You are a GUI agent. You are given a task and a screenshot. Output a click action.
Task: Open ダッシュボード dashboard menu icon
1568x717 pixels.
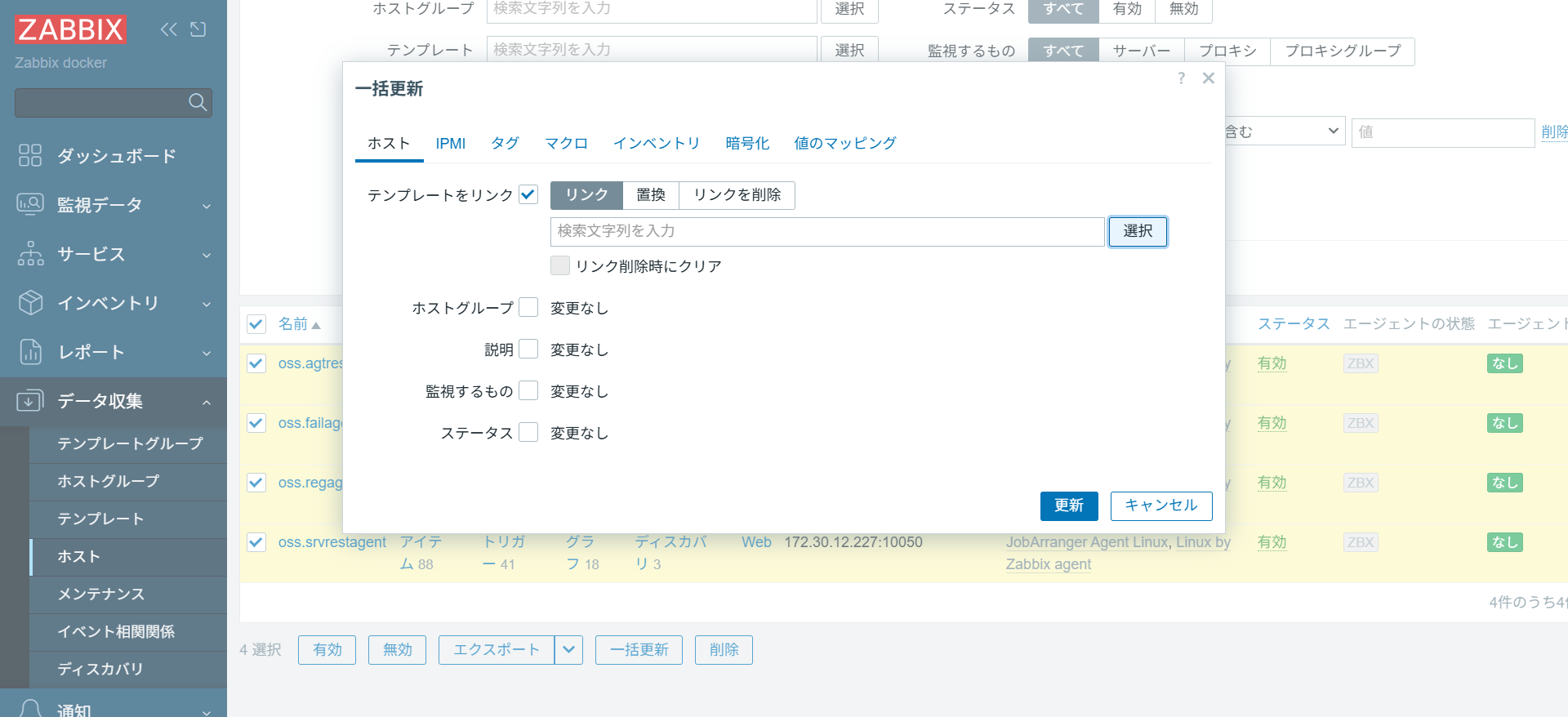point(30,155)
